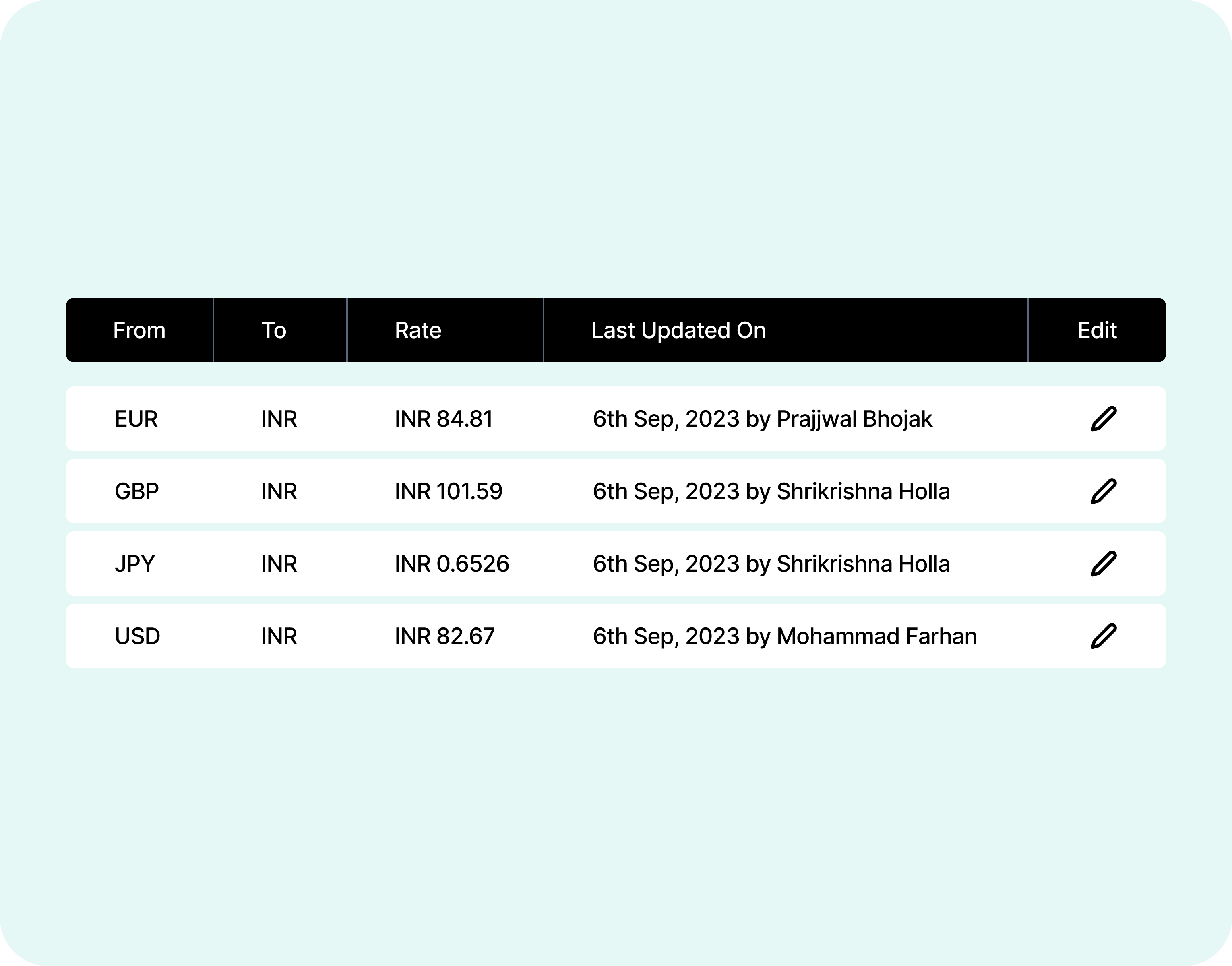1232x966 pixels.
Task: Click the Last Updated On header
Action: (678, 330)
